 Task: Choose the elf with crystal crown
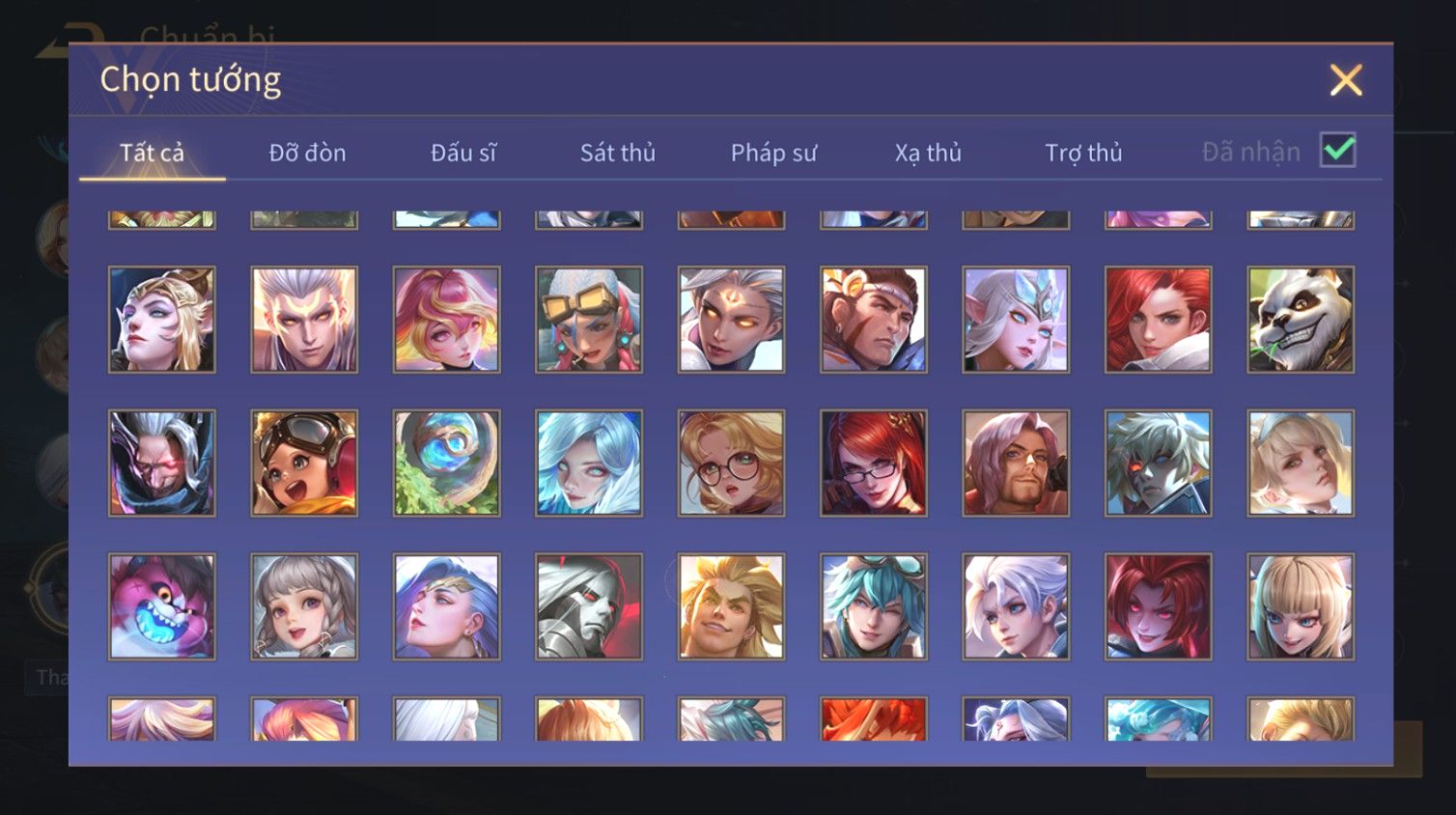tap(1016, 320)
